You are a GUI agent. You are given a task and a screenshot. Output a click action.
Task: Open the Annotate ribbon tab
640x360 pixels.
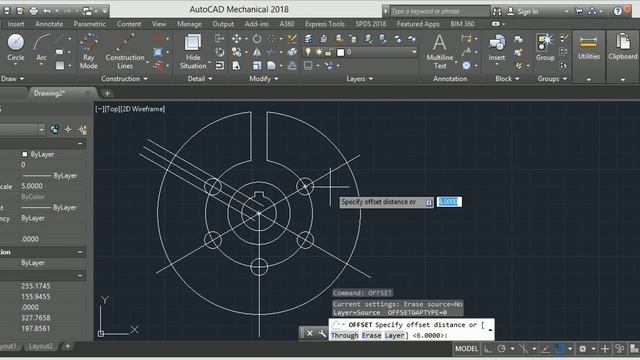[x=49, y=24]
